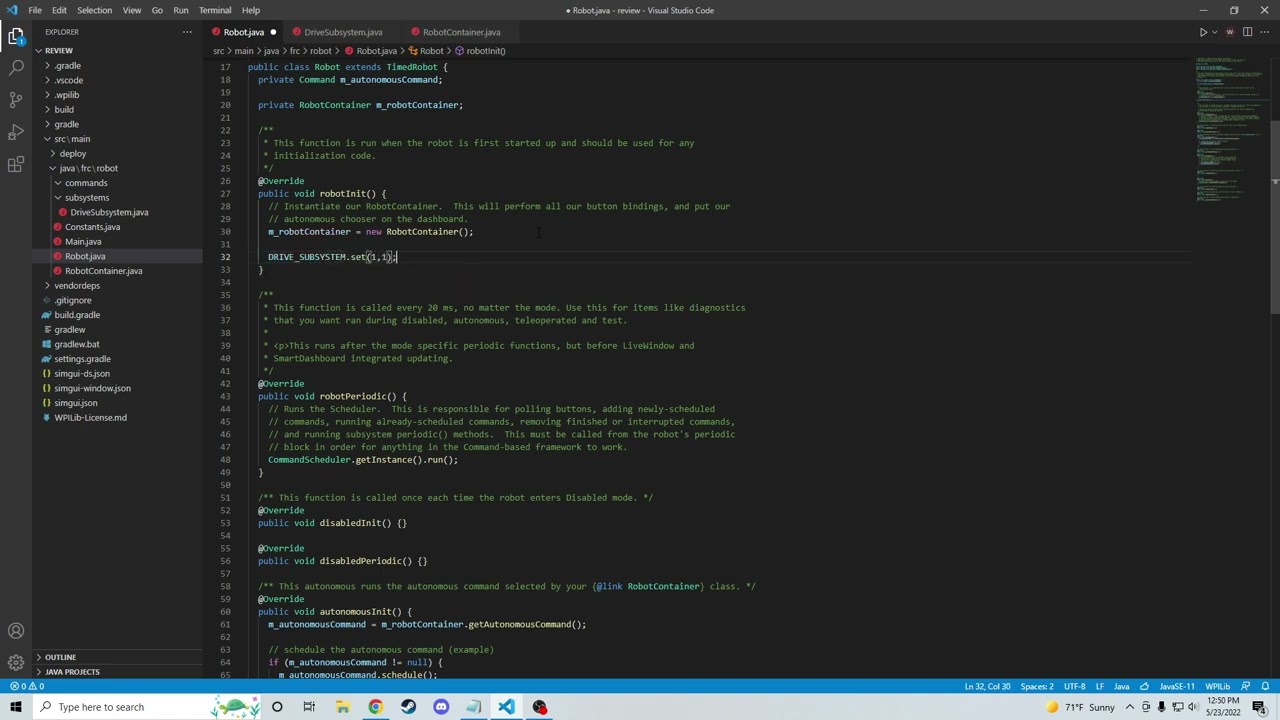Image resolution: width=1280 pixels, height=720 pixels.
Task: Open notifications bell in status bar
Action: (x=1264, y=686)
